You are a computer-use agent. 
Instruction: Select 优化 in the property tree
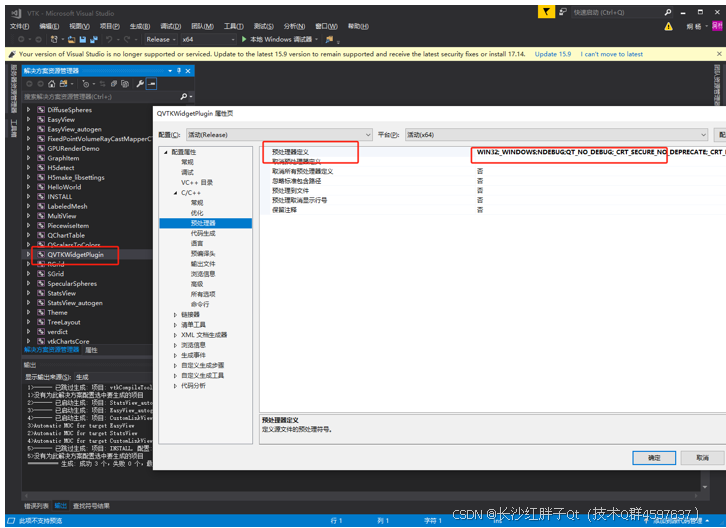click(x=197, y=213)
